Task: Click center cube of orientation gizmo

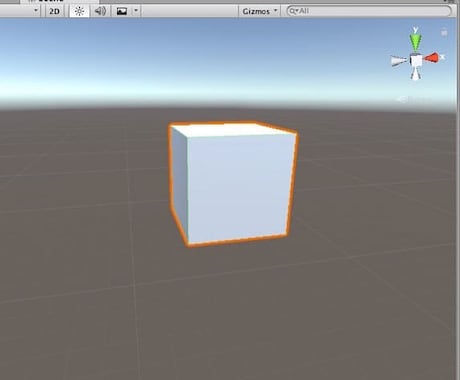Action: tap(416, 61)
